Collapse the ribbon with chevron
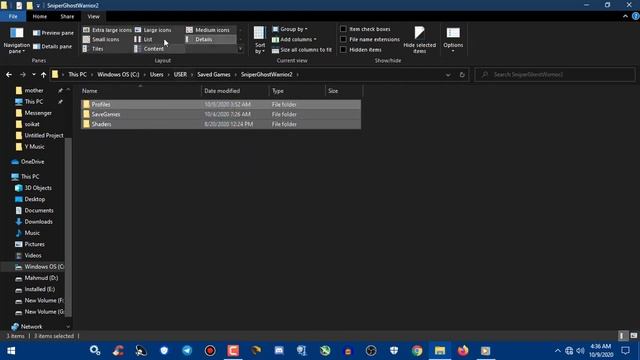The image size is (640, 360). tap(625, 16)
